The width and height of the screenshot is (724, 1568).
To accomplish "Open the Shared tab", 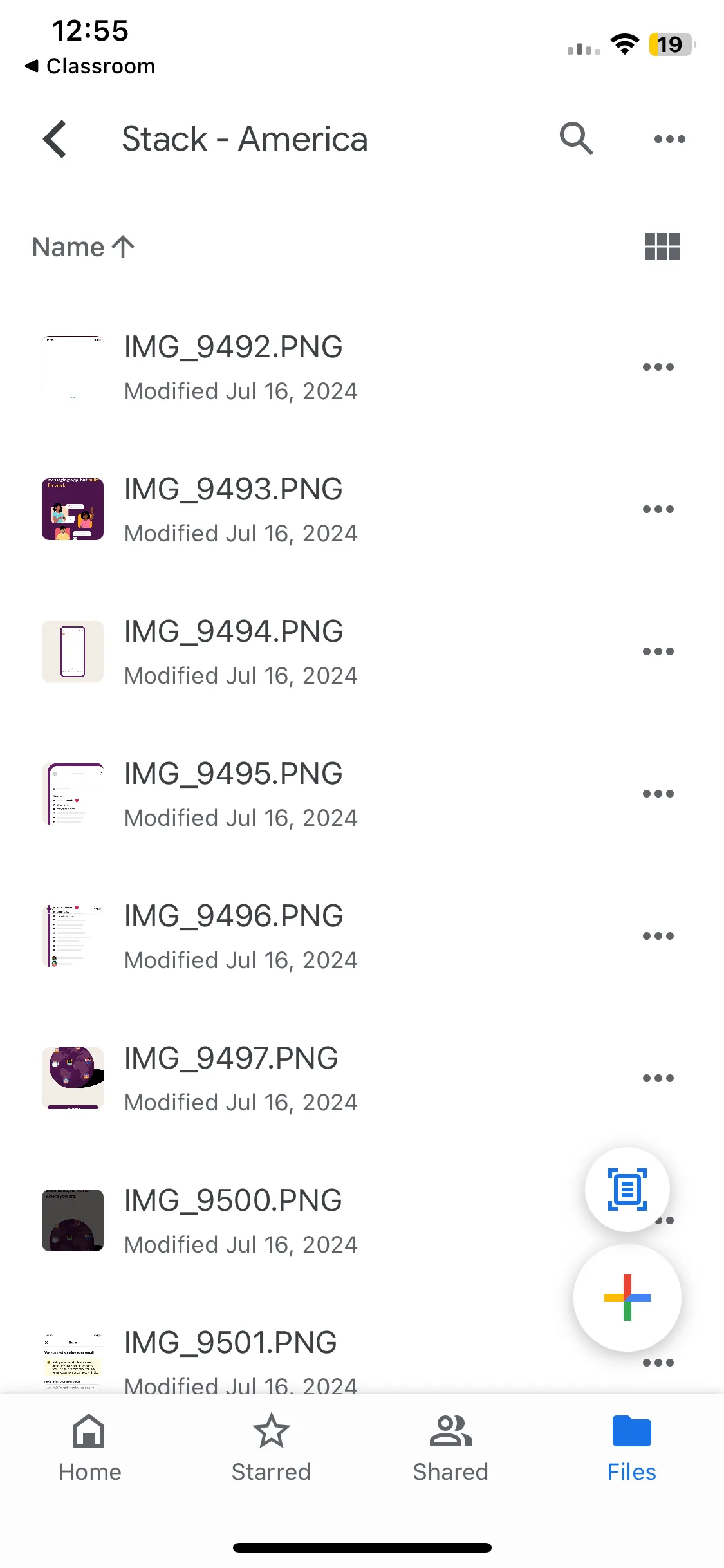I will pos(450,1448).
